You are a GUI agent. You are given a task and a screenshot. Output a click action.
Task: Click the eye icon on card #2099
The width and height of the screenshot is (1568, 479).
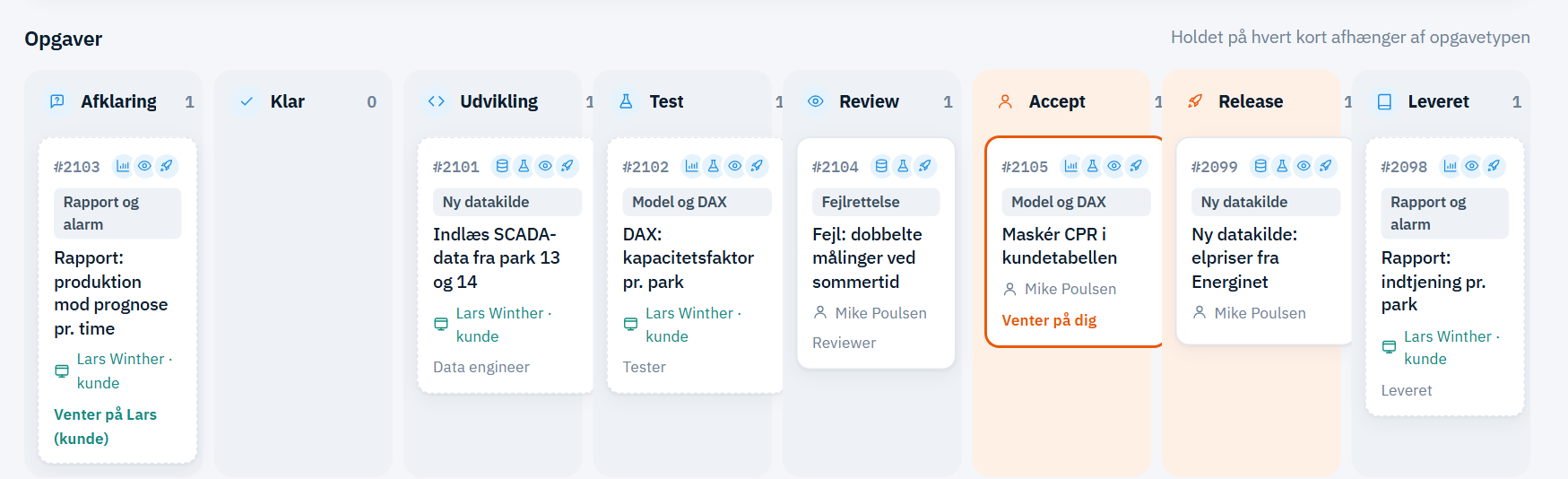pyautogui.click(x=1304, y=166)
